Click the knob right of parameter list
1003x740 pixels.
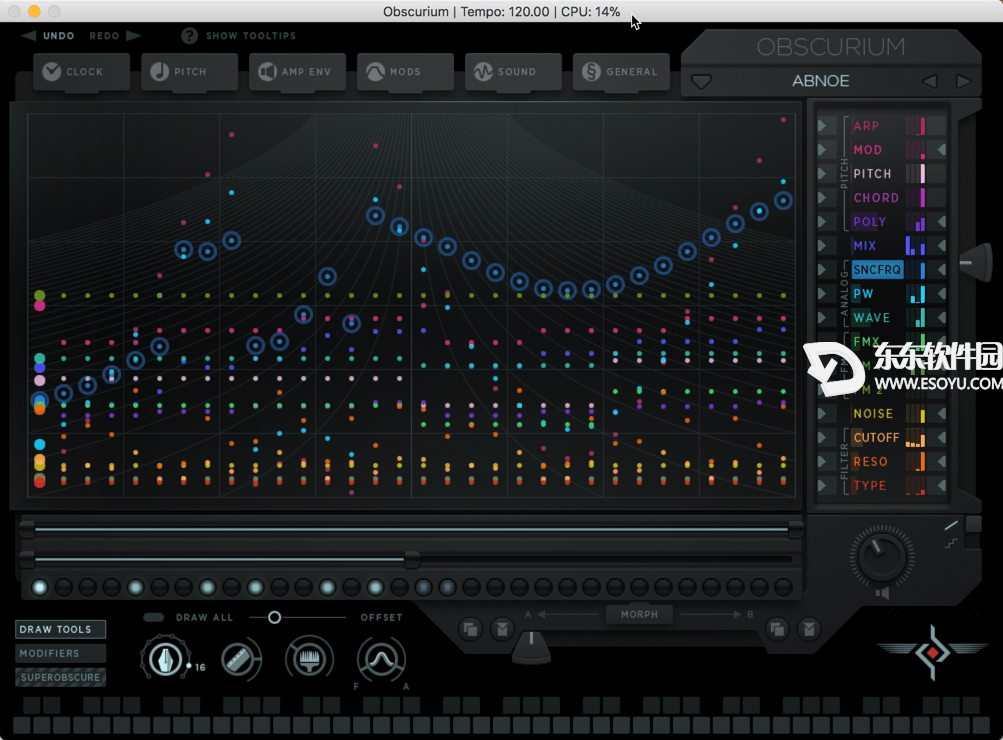coord(976,262)
